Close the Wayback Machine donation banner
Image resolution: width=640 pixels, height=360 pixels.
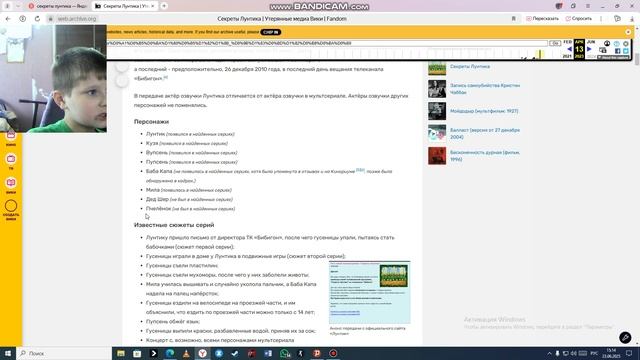tap(628, 32)
